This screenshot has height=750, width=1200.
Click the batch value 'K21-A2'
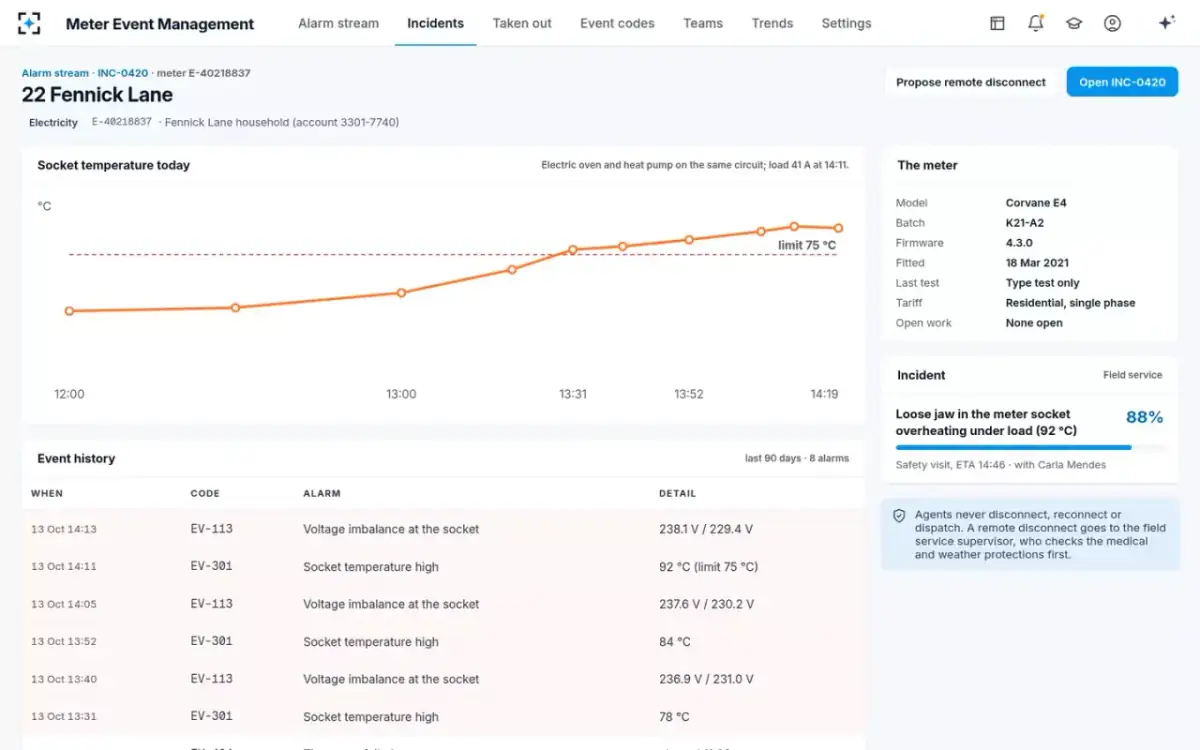[1025, 223]
